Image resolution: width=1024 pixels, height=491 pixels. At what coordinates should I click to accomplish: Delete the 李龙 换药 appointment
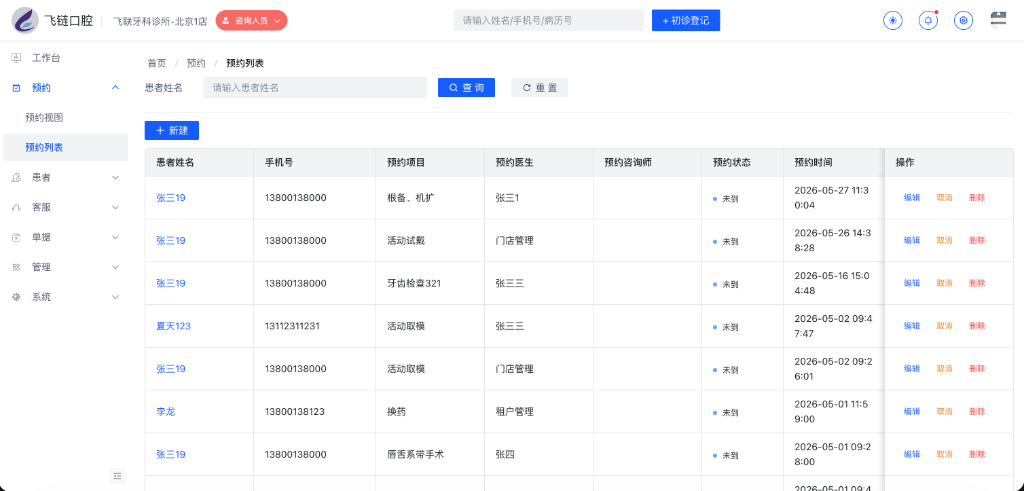coord(977,411)
